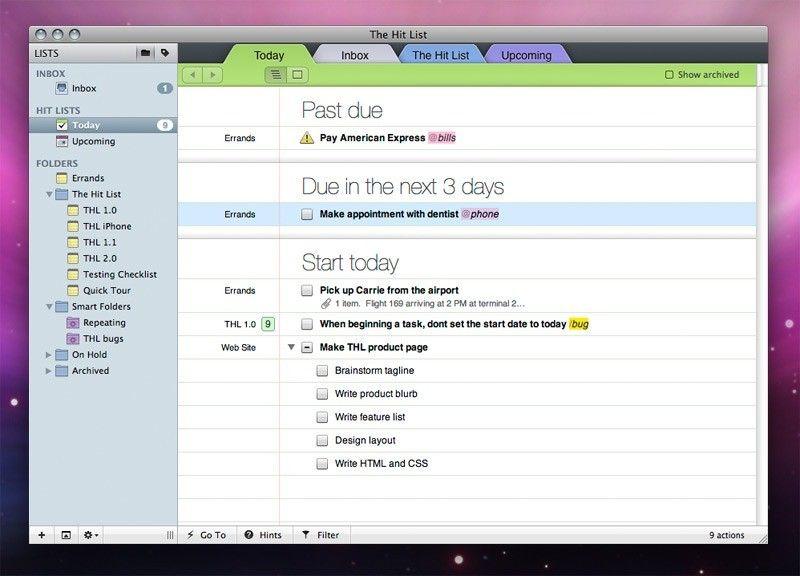800x576 pixels.
Task: Switch sidebar to folders view icon
Action: click(x=145, y=52)
